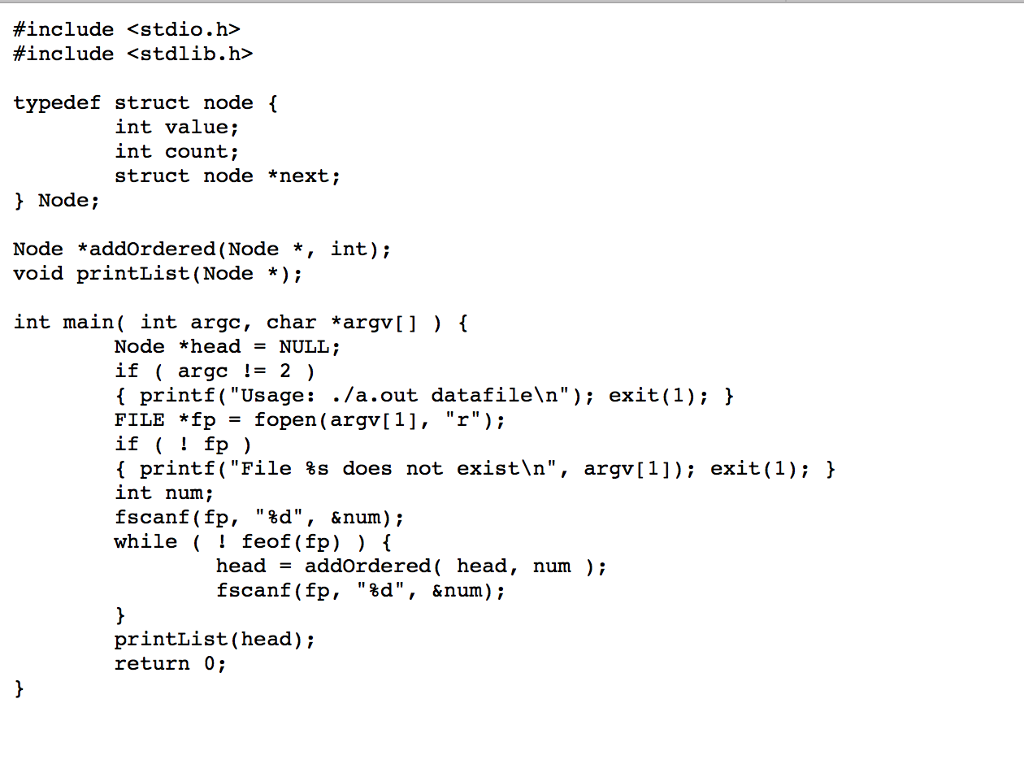Click the typedef struct node line
The image size is (1024, 777).
pos(147,103)
